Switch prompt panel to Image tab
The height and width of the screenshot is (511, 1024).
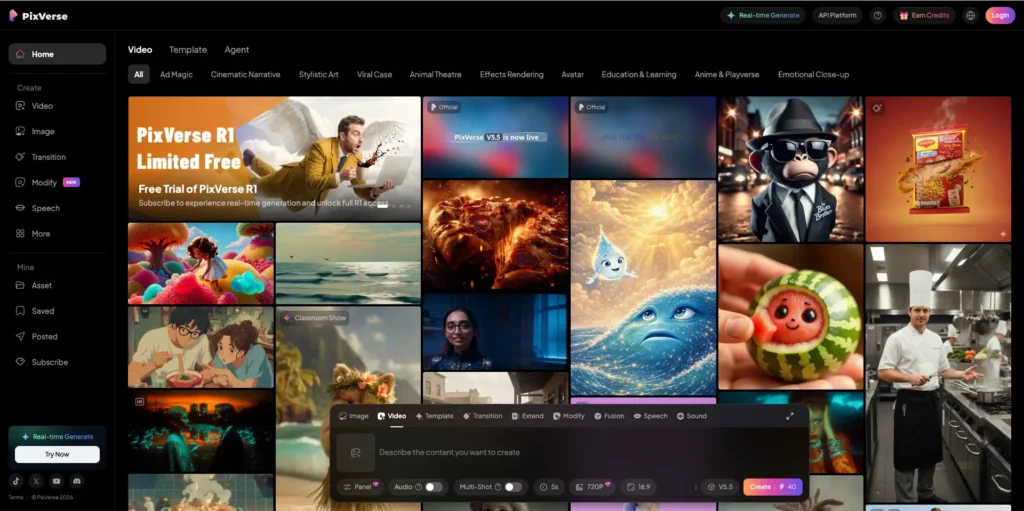(x=353, y=416)
